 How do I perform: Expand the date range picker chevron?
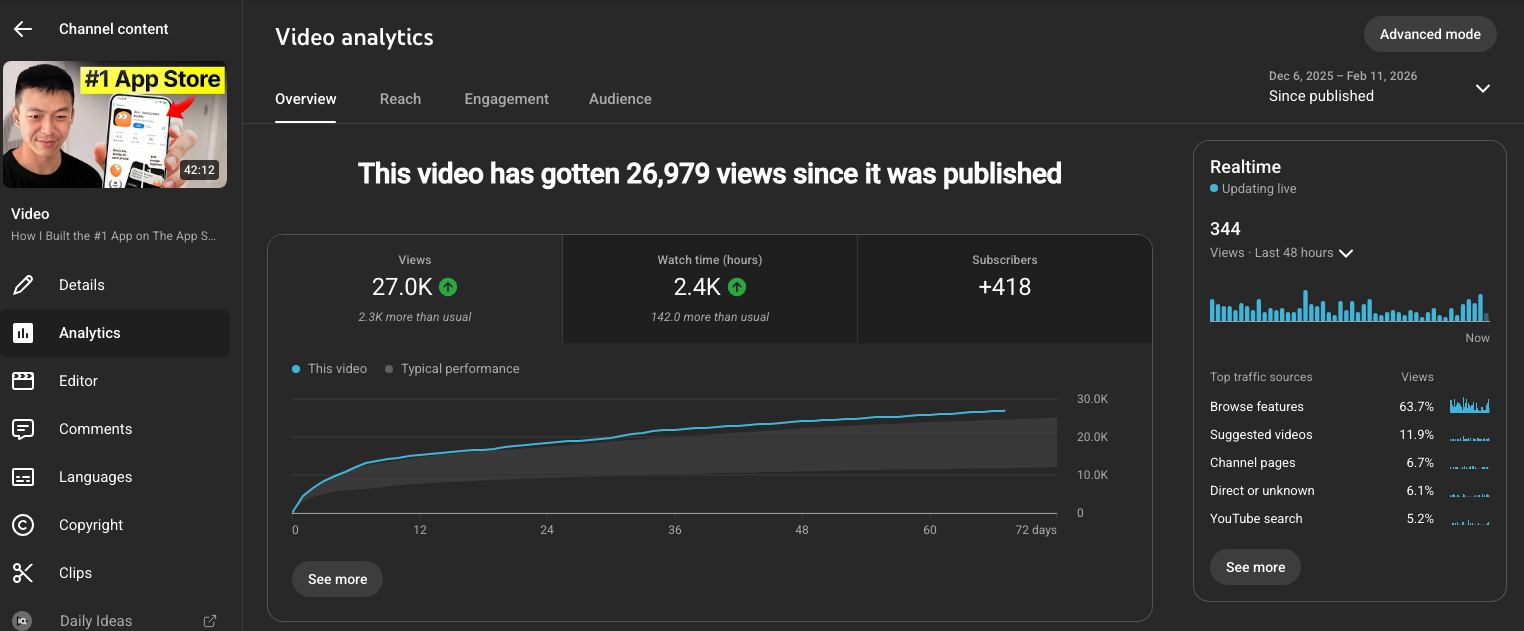(1483, 88)
